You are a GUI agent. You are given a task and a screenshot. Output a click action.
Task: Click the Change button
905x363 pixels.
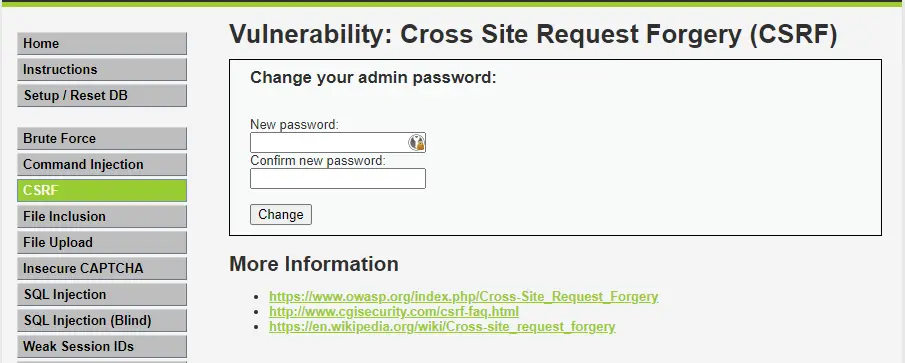281,214
